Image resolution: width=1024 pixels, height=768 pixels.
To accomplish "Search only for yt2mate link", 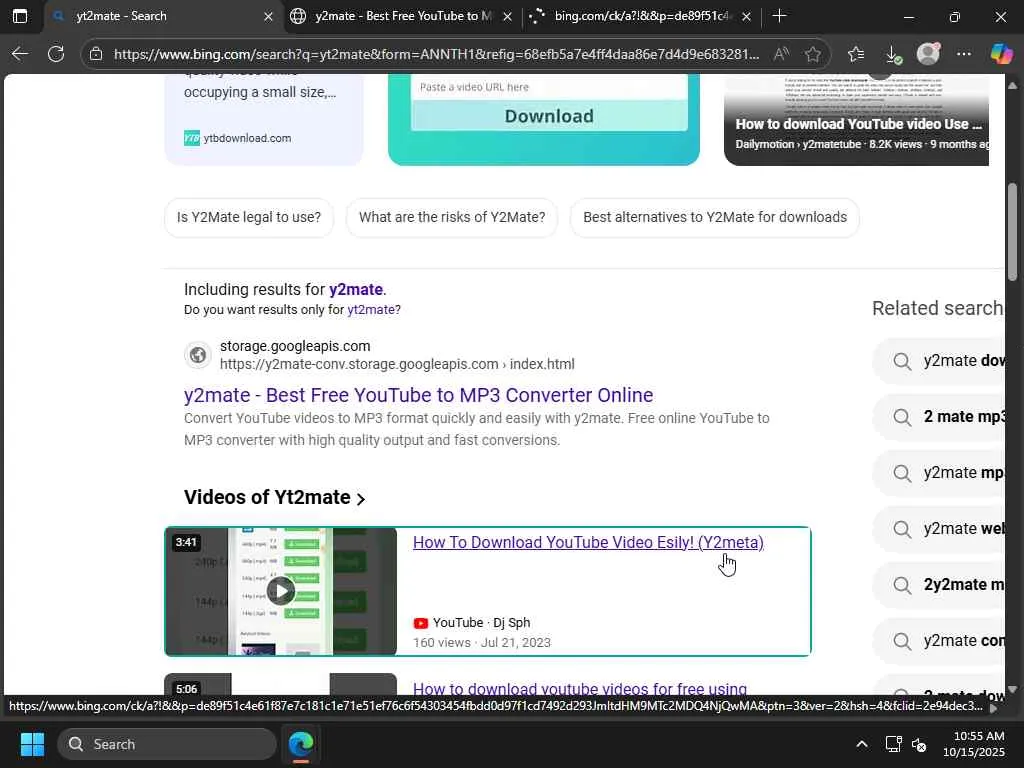I will (x=374, y=310).
